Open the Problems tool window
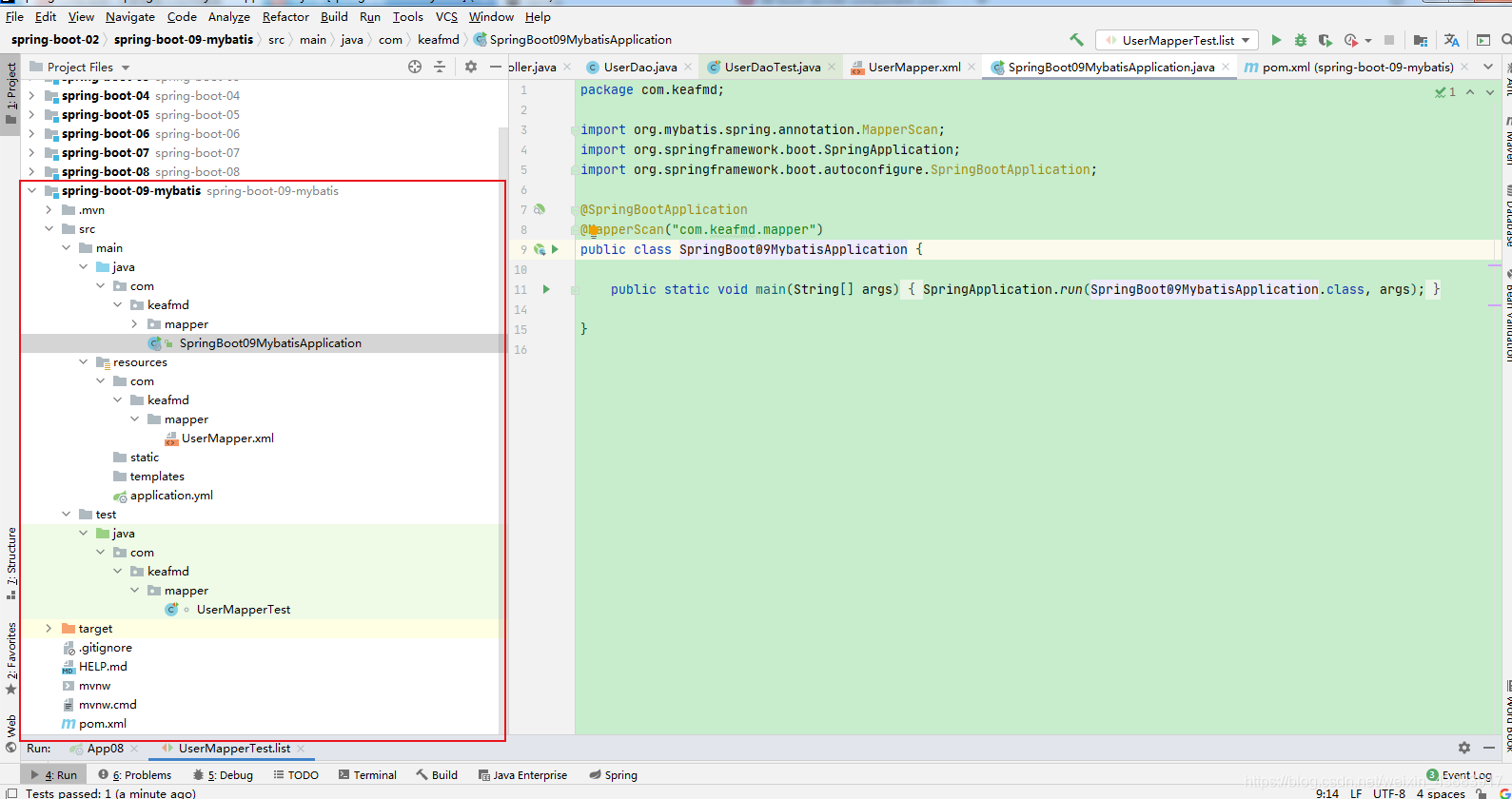The width and height of the screenshot is (1512, 799). pyautogui.click(x=134, y=775)
